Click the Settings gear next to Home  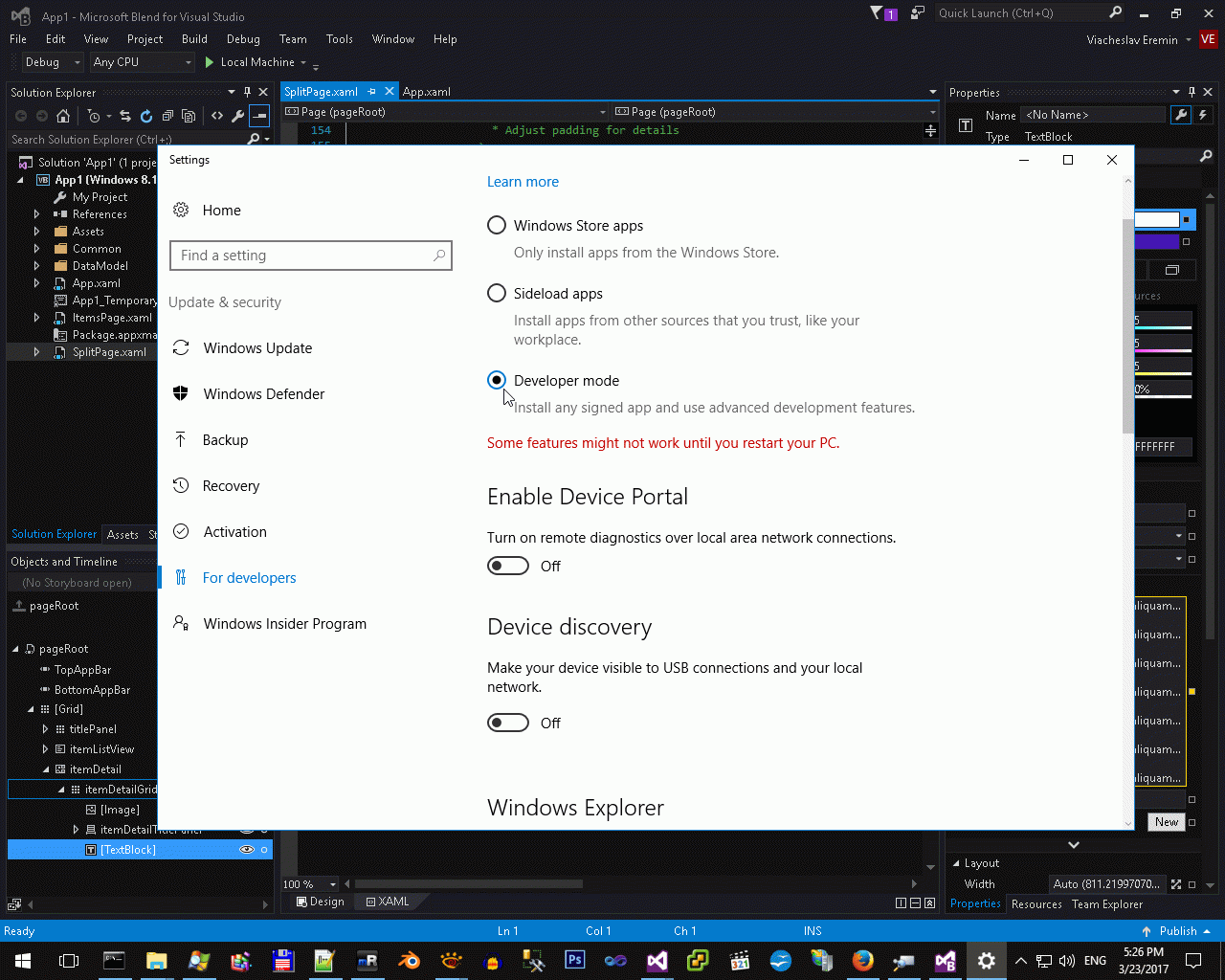point(181,210)
